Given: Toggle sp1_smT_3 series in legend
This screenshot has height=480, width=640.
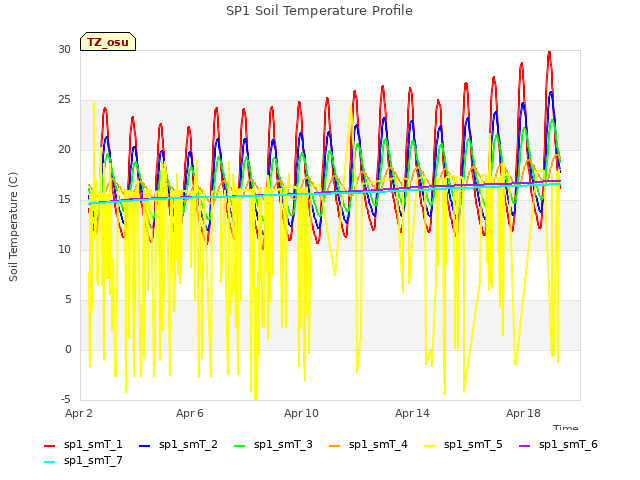Looking at the screenshot, I should pyautogui.click(x=273, y=444).
